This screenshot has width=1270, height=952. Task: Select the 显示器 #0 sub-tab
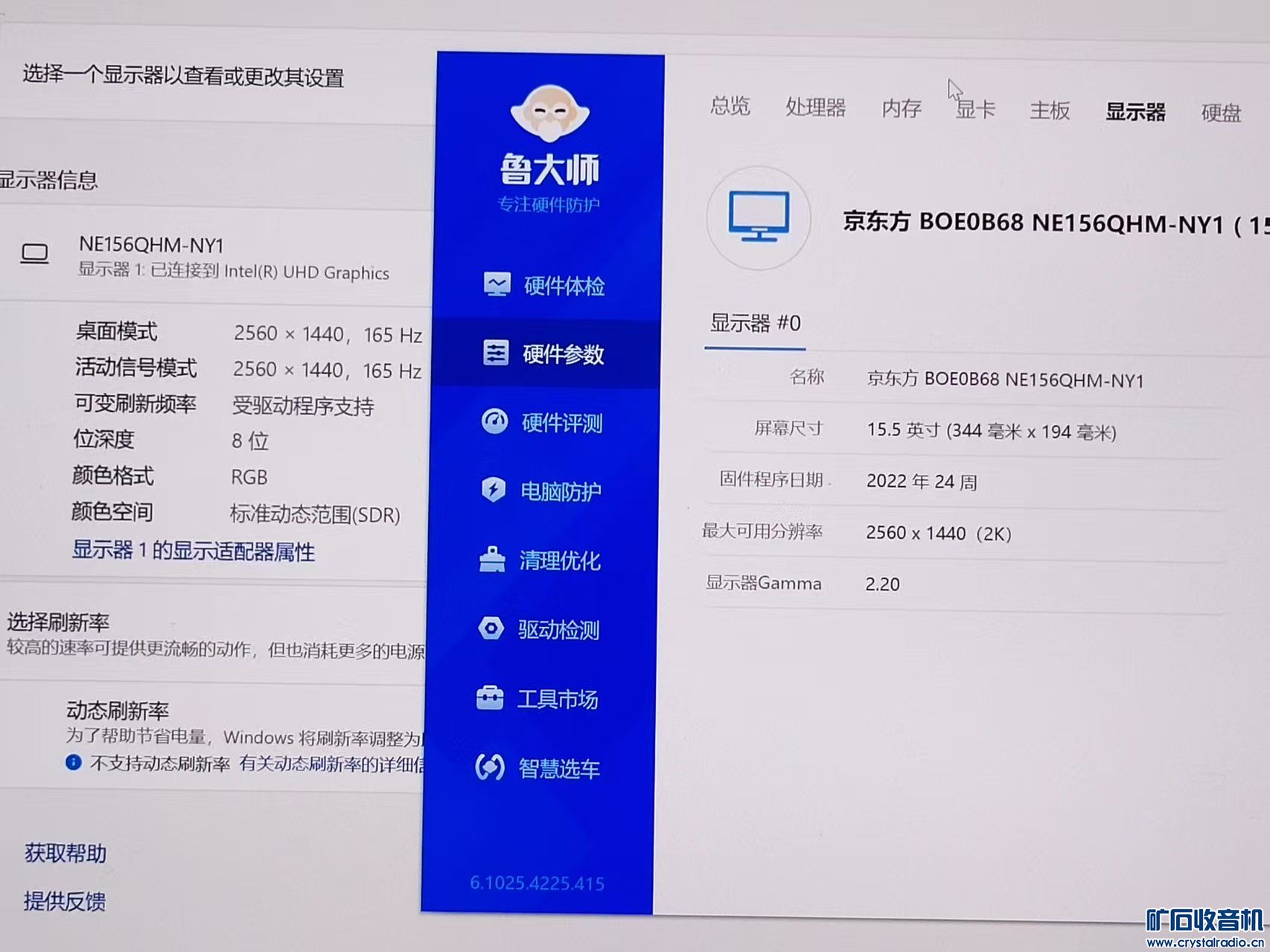click(755, 323)
